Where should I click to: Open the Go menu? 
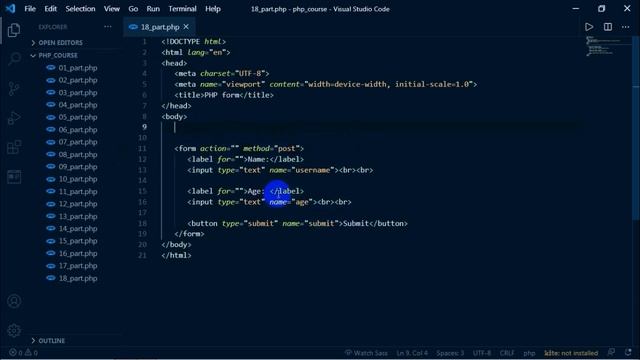tap(133, 9)
